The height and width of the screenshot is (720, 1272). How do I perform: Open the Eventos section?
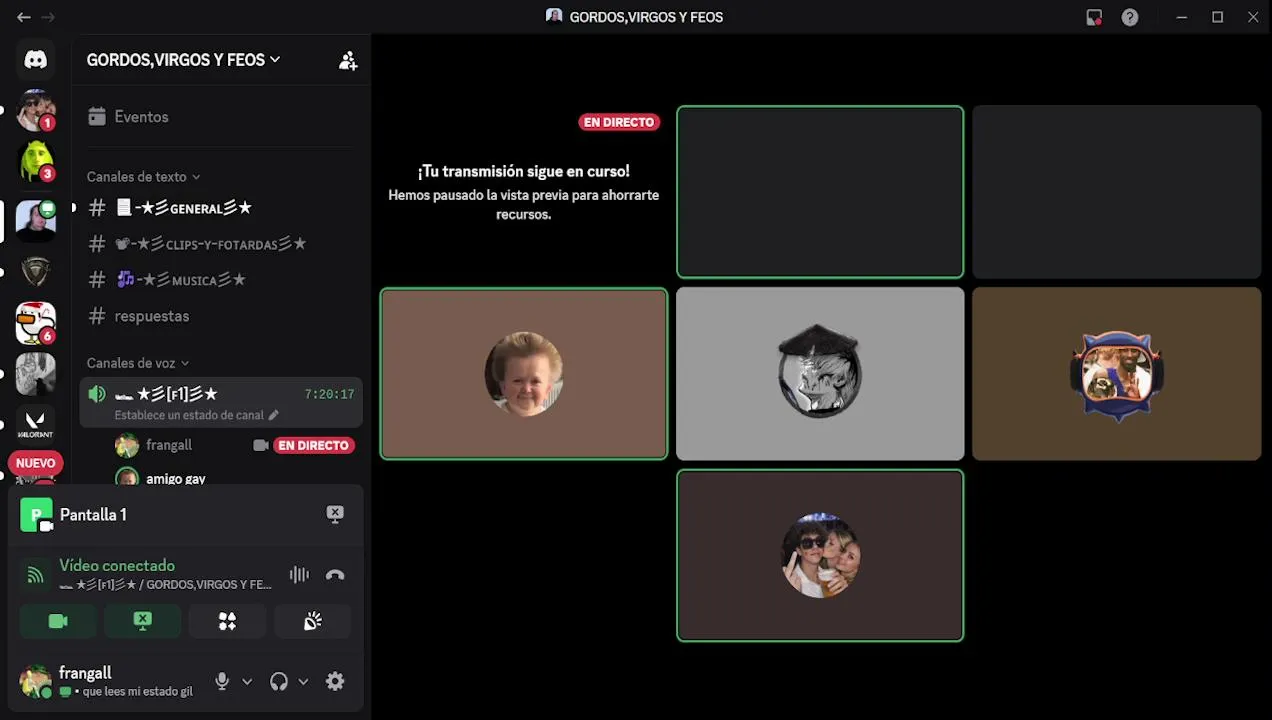click(220, 117)
